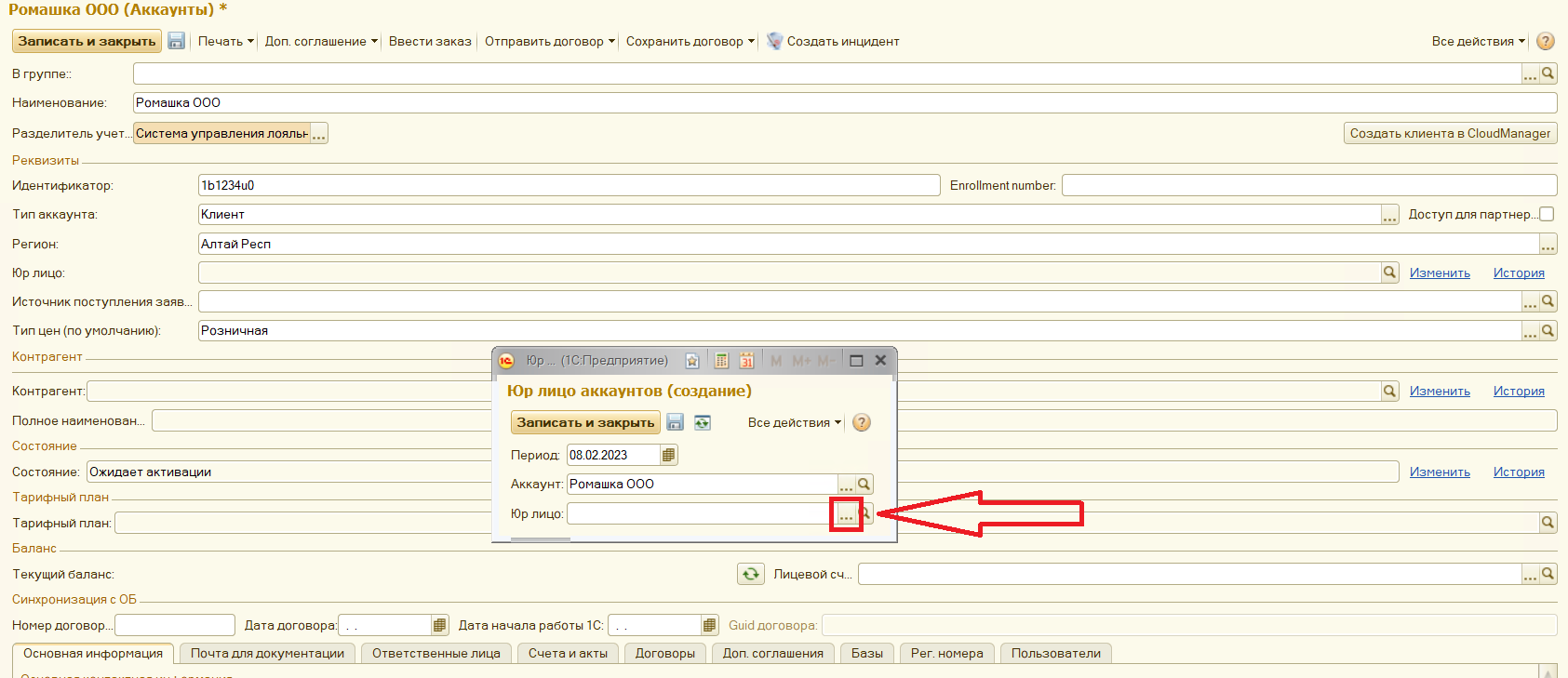Open calendar for Дата начала работы 1С

click(x=710, y=625)
